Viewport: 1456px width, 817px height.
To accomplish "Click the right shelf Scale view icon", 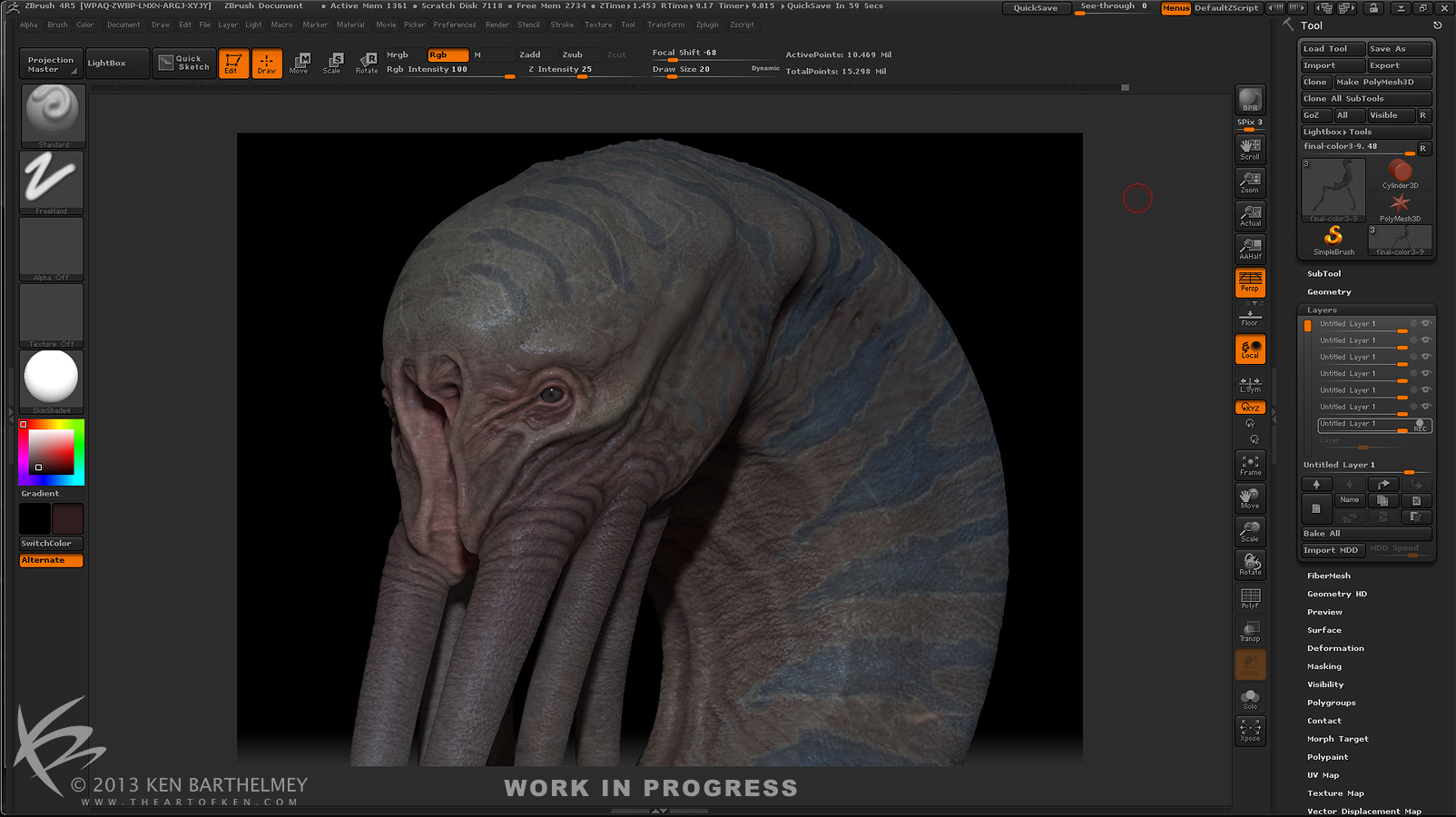I will 1250,531.
